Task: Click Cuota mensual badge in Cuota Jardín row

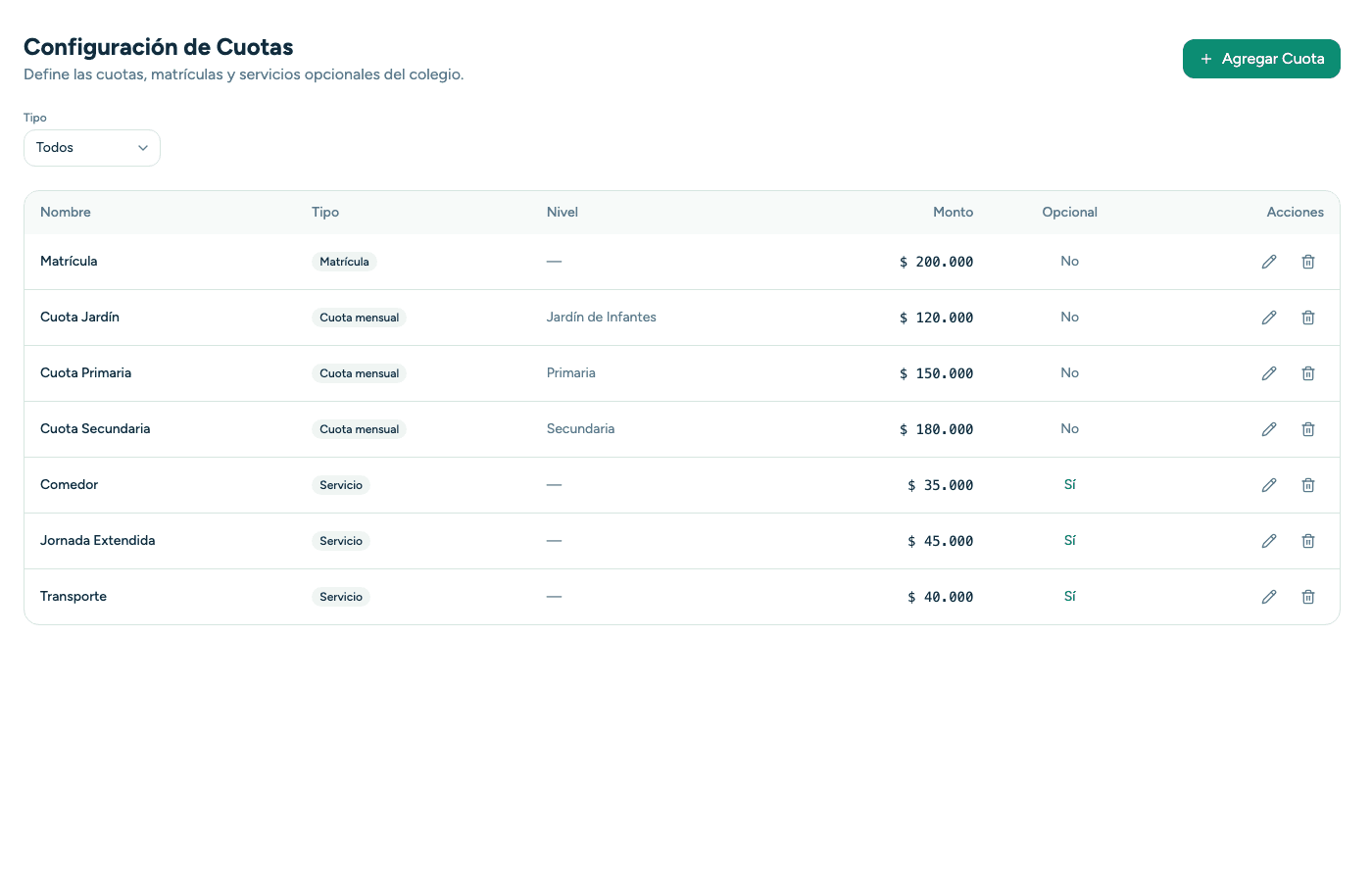Action: point(359,318)
